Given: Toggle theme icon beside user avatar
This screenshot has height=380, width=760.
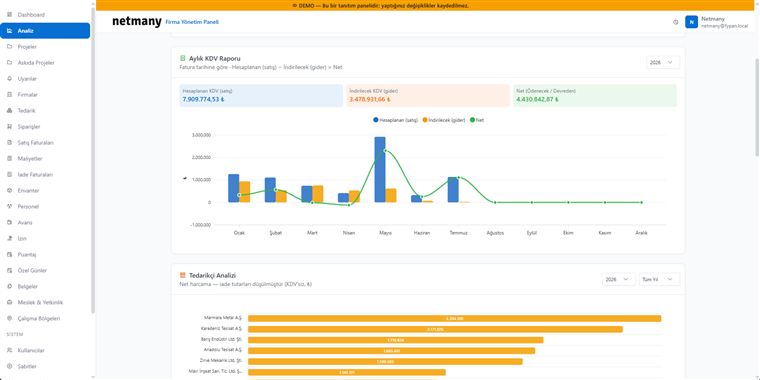Looking at the screenshot, I should tap(676, 22).
